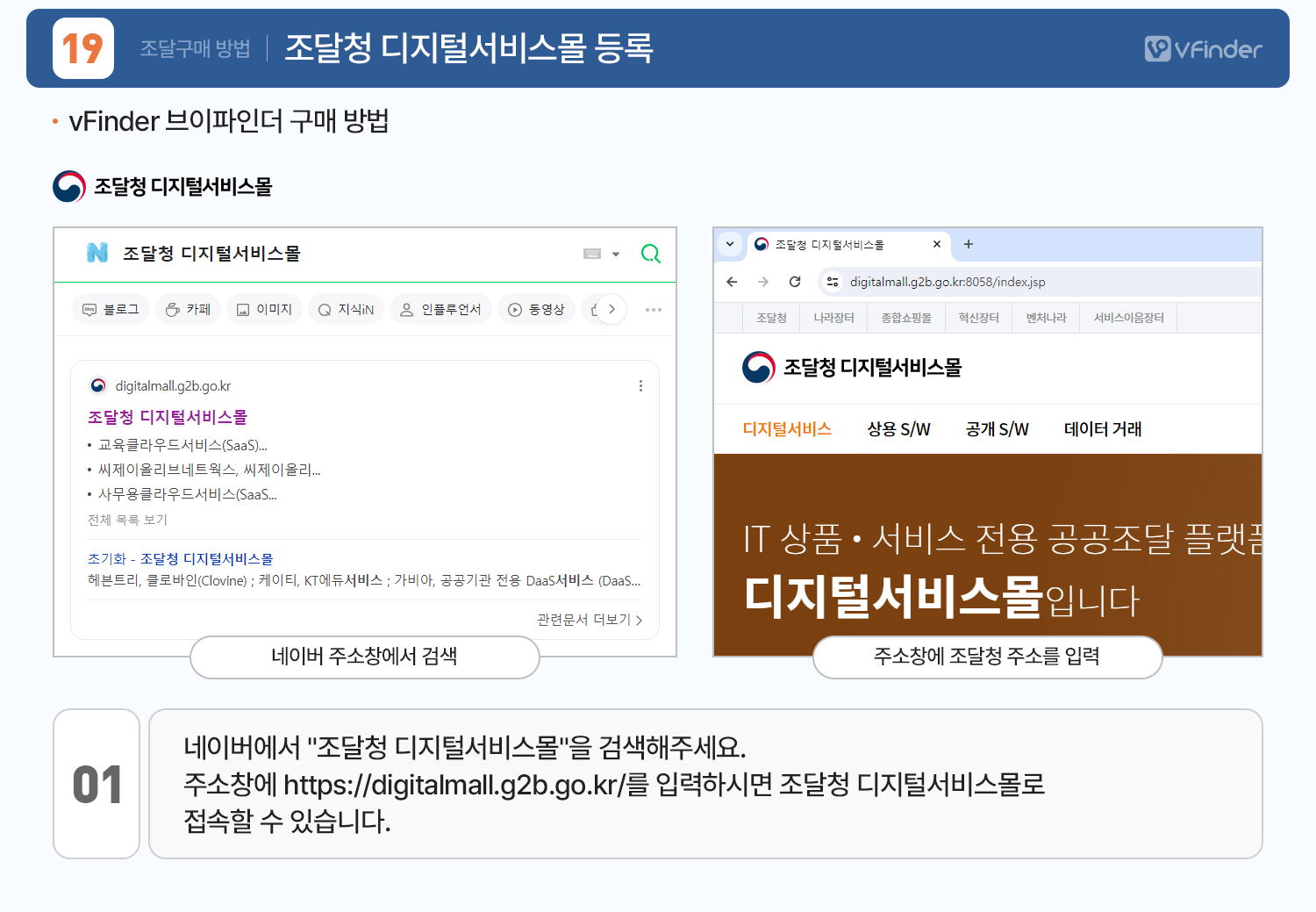Screen dimensions: 1316x912
Task: Select the 상용 S/W menu item
Action: 898,429
